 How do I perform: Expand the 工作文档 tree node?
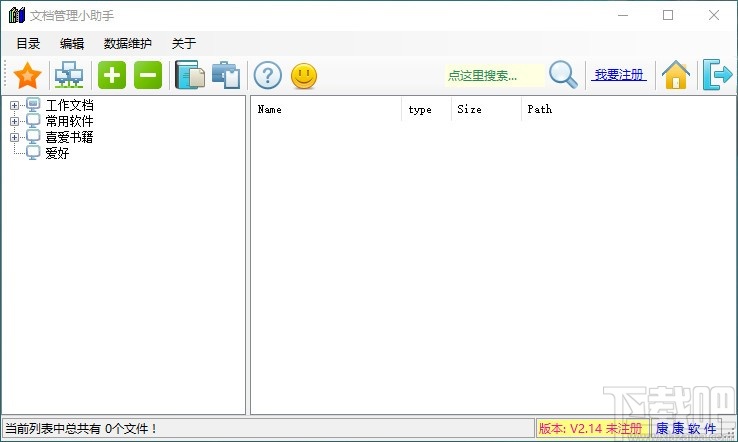pos(14,105)
